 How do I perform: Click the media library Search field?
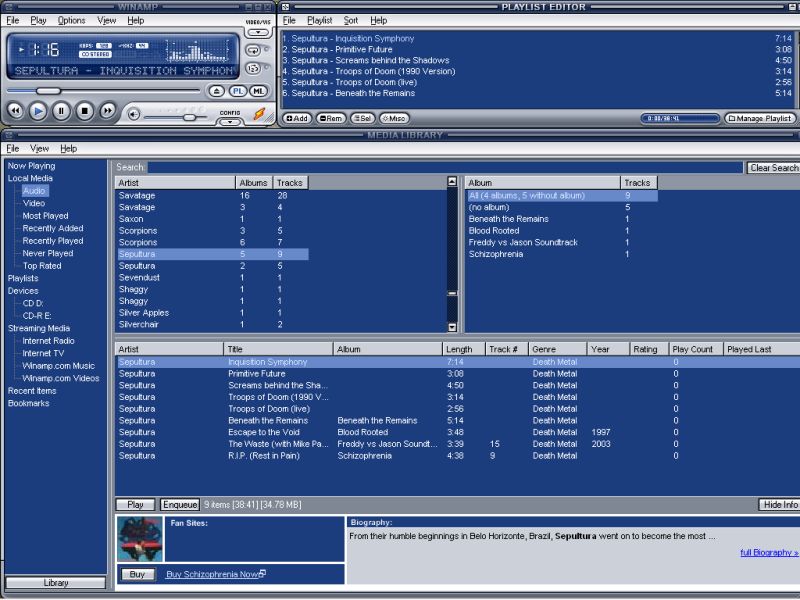(x=445, y=168)
